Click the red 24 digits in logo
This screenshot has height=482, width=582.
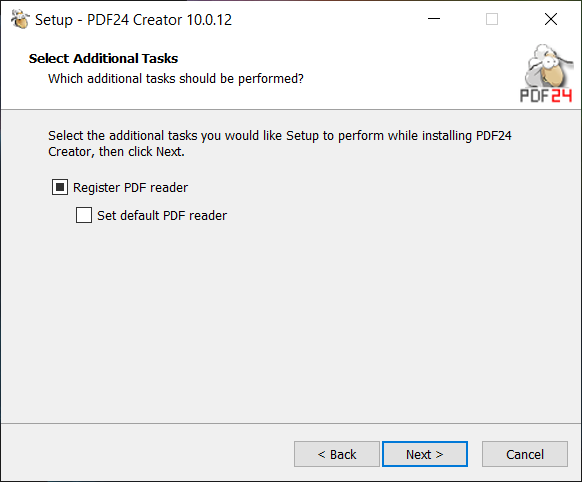click(562, 96)
